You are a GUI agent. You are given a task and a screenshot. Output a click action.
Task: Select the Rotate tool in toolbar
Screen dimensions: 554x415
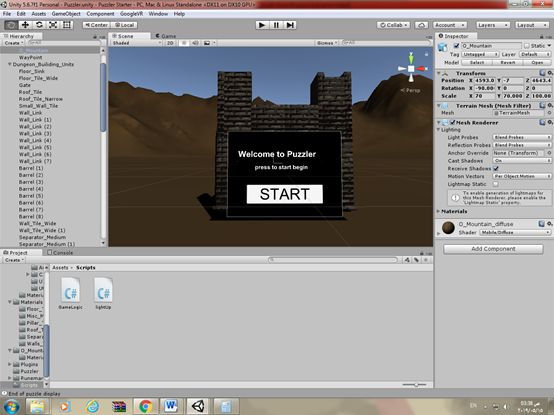click(39, 25)
